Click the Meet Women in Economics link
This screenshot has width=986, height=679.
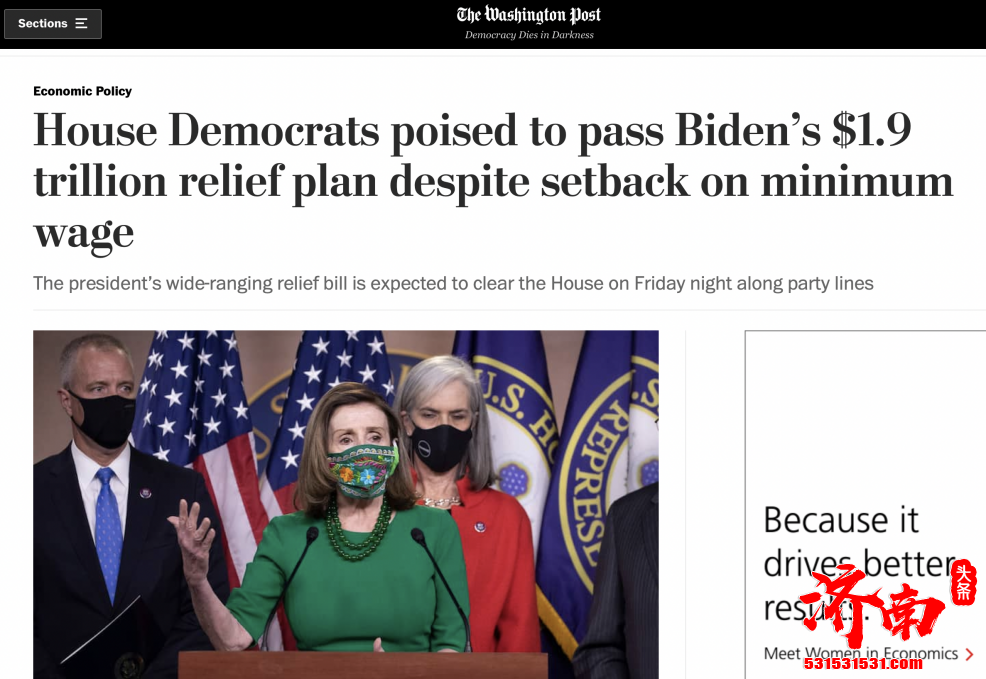pyautogui.click(x=860, y=654)
